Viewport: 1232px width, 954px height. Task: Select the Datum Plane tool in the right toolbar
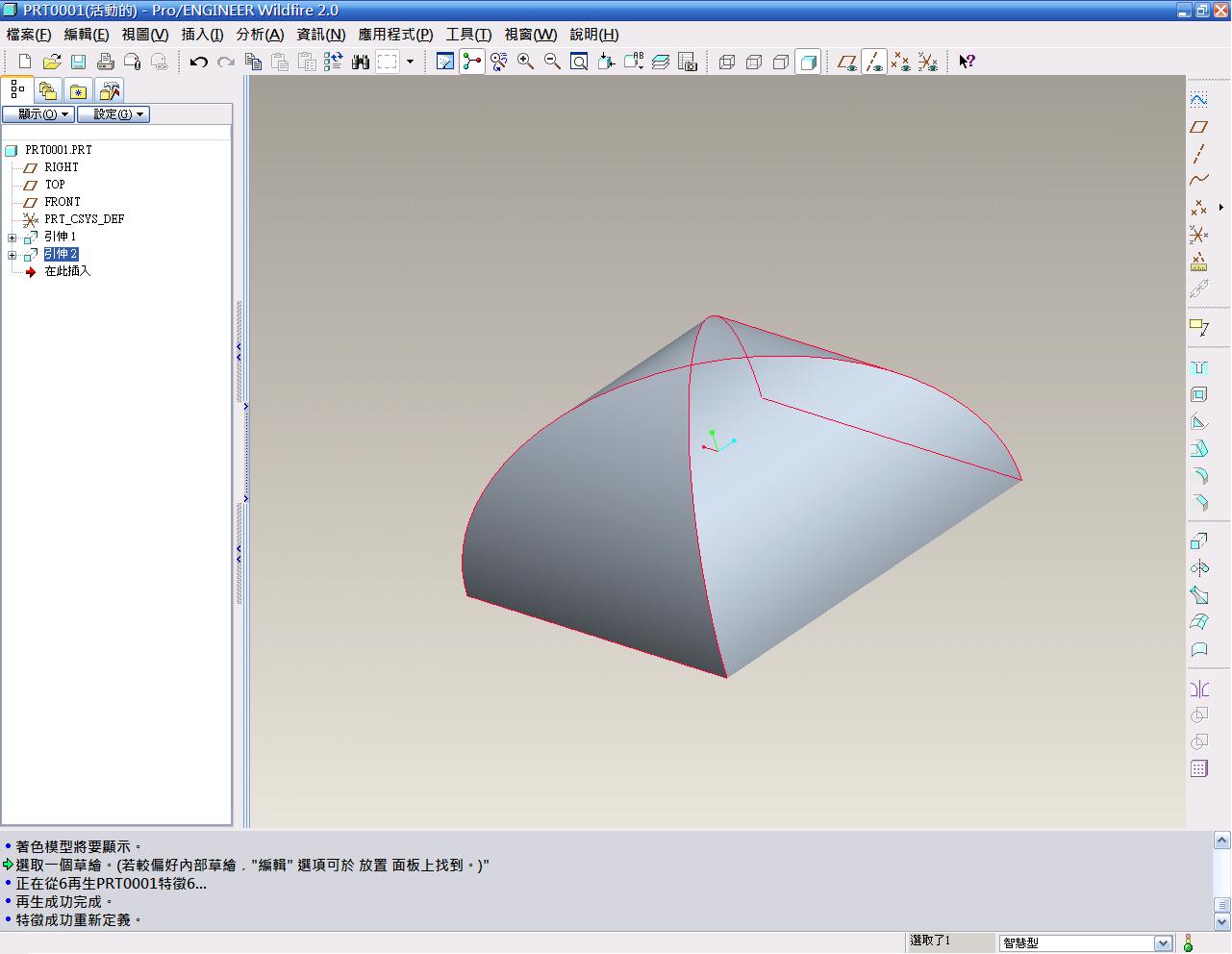[x=1198, y=126]
